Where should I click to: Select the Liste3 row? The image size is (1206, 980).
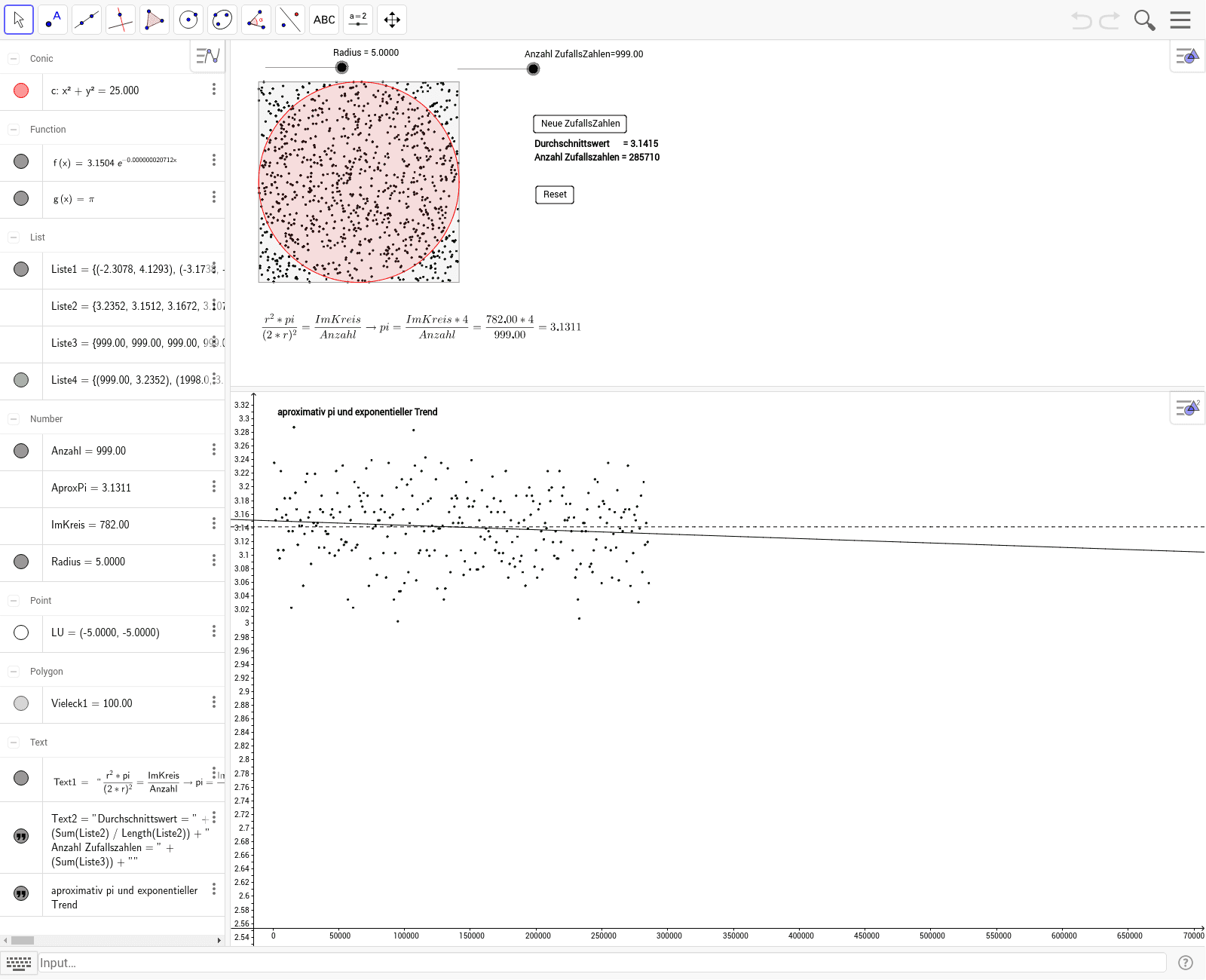coord(112,343)
